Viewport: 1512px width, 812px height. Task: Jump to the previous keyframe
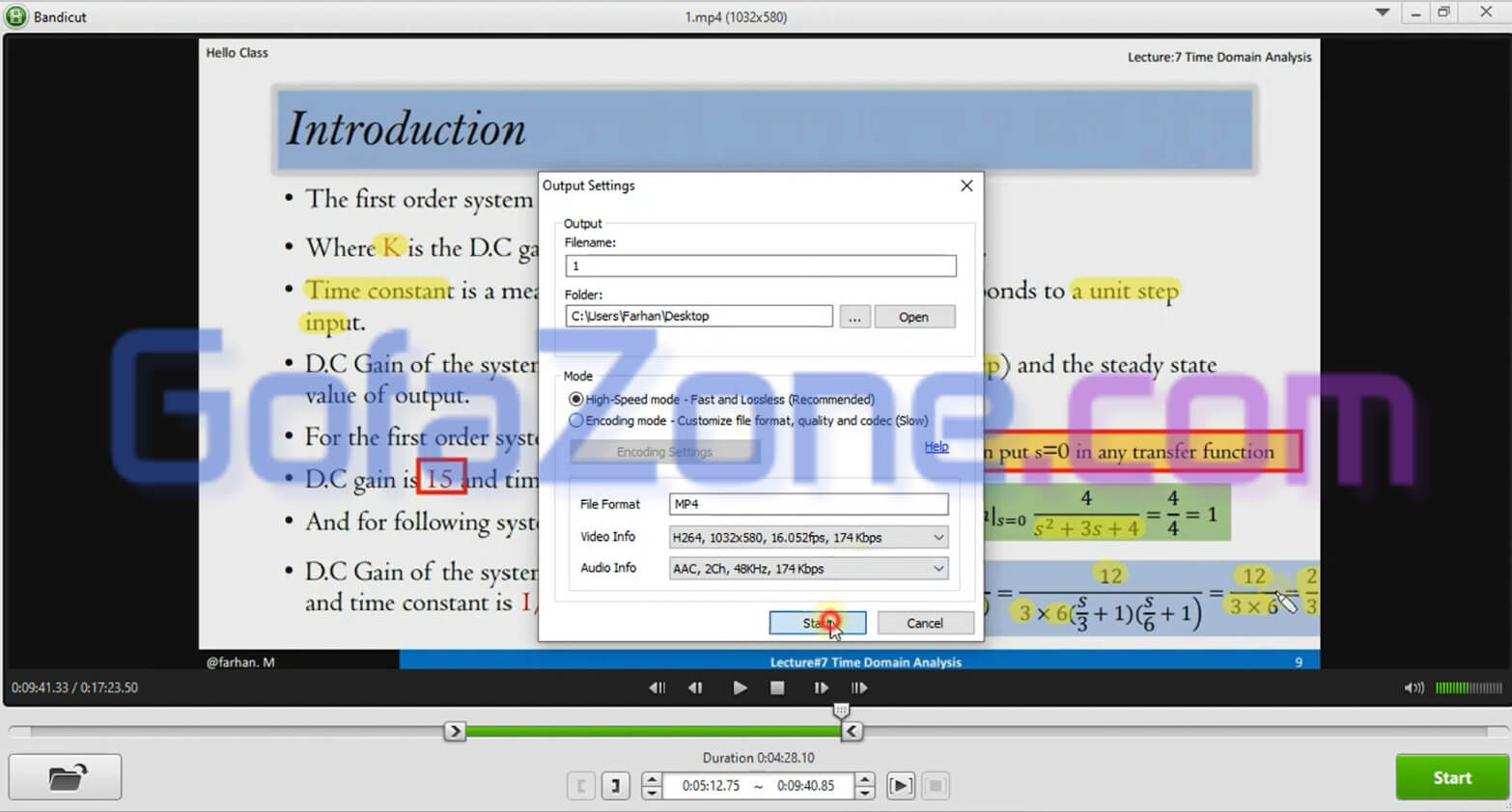(658, 688)
